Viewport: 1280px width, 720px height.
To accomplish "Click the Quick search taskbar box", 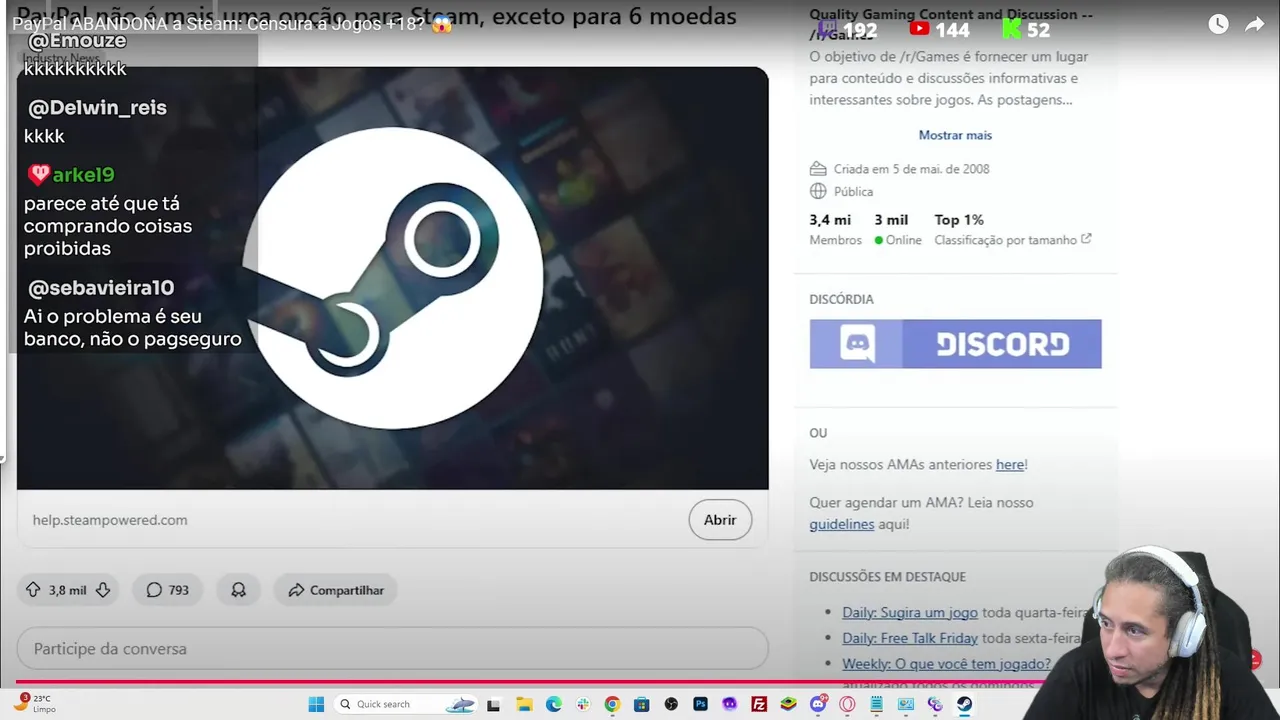I will click(x=405, y=704).
